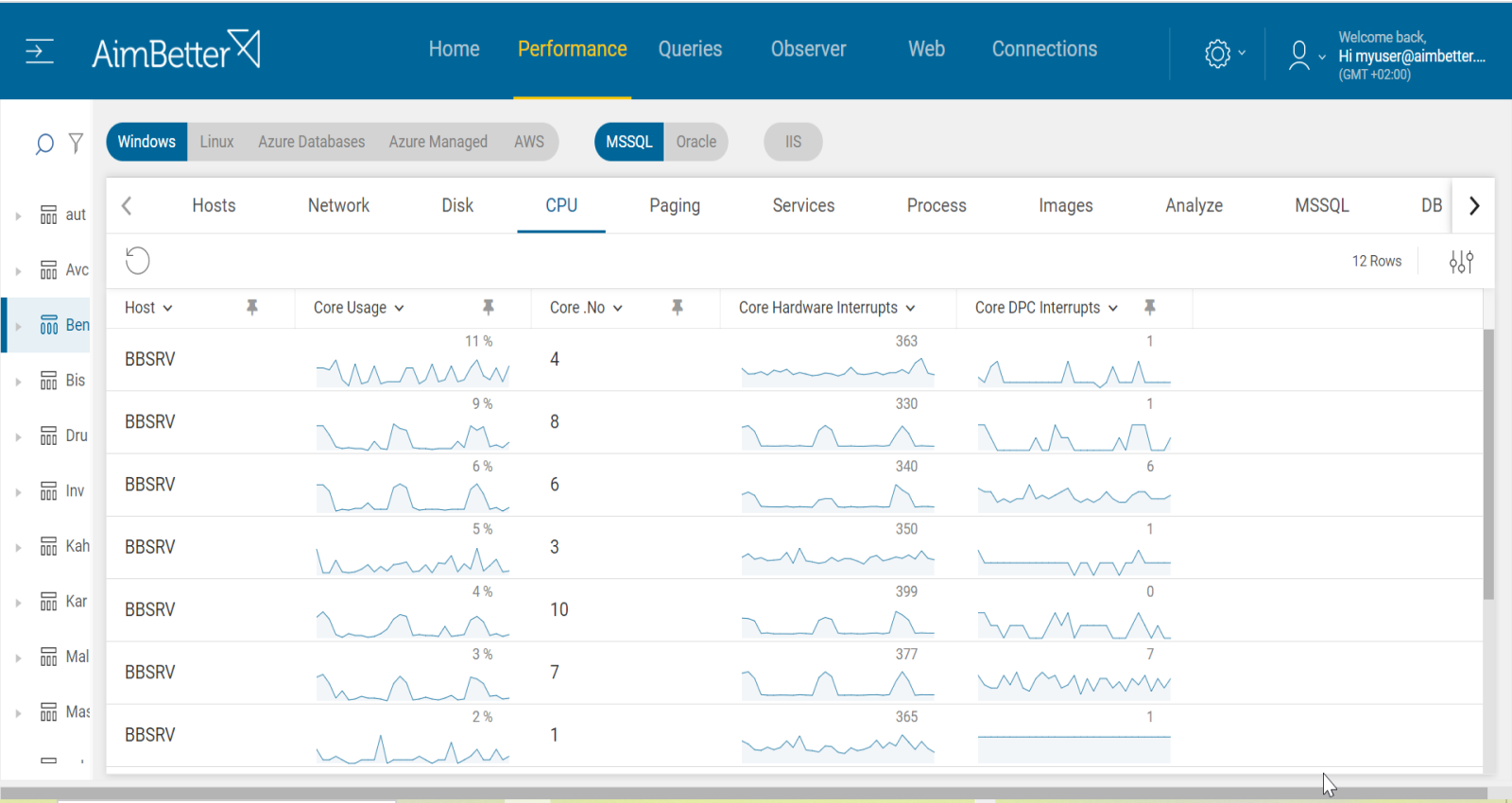Open the Network tab
The width and height of the screenshot is (1512, 803).
(338, 205)
